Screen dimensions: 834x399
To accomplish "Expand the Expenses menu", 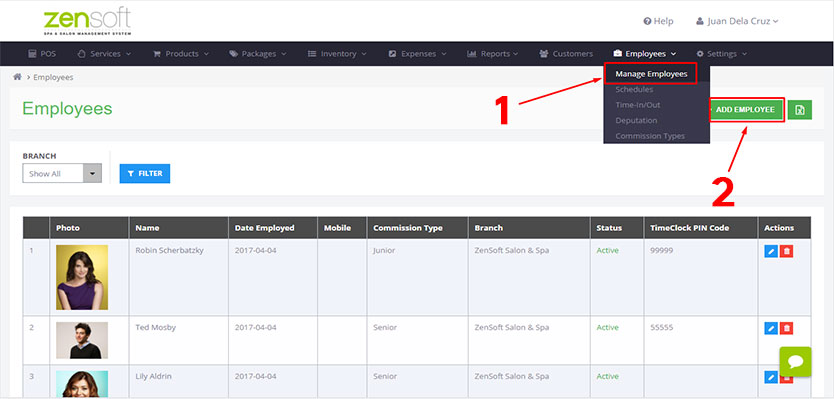I will pyautogui.click(x=418, y=54).
